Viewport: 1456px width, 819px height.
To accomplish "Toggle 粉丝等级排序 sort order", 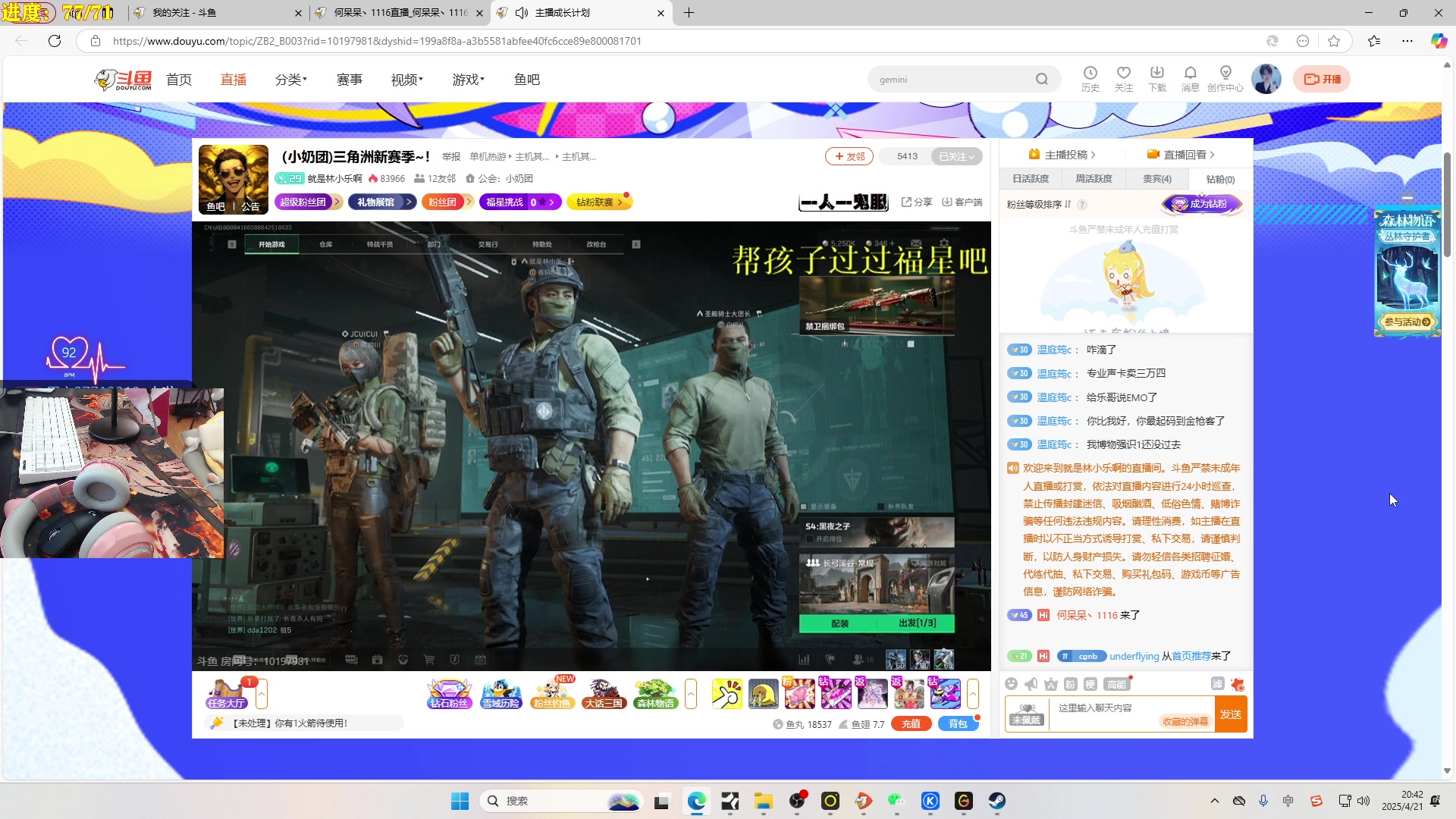I will pos(1039,205).
